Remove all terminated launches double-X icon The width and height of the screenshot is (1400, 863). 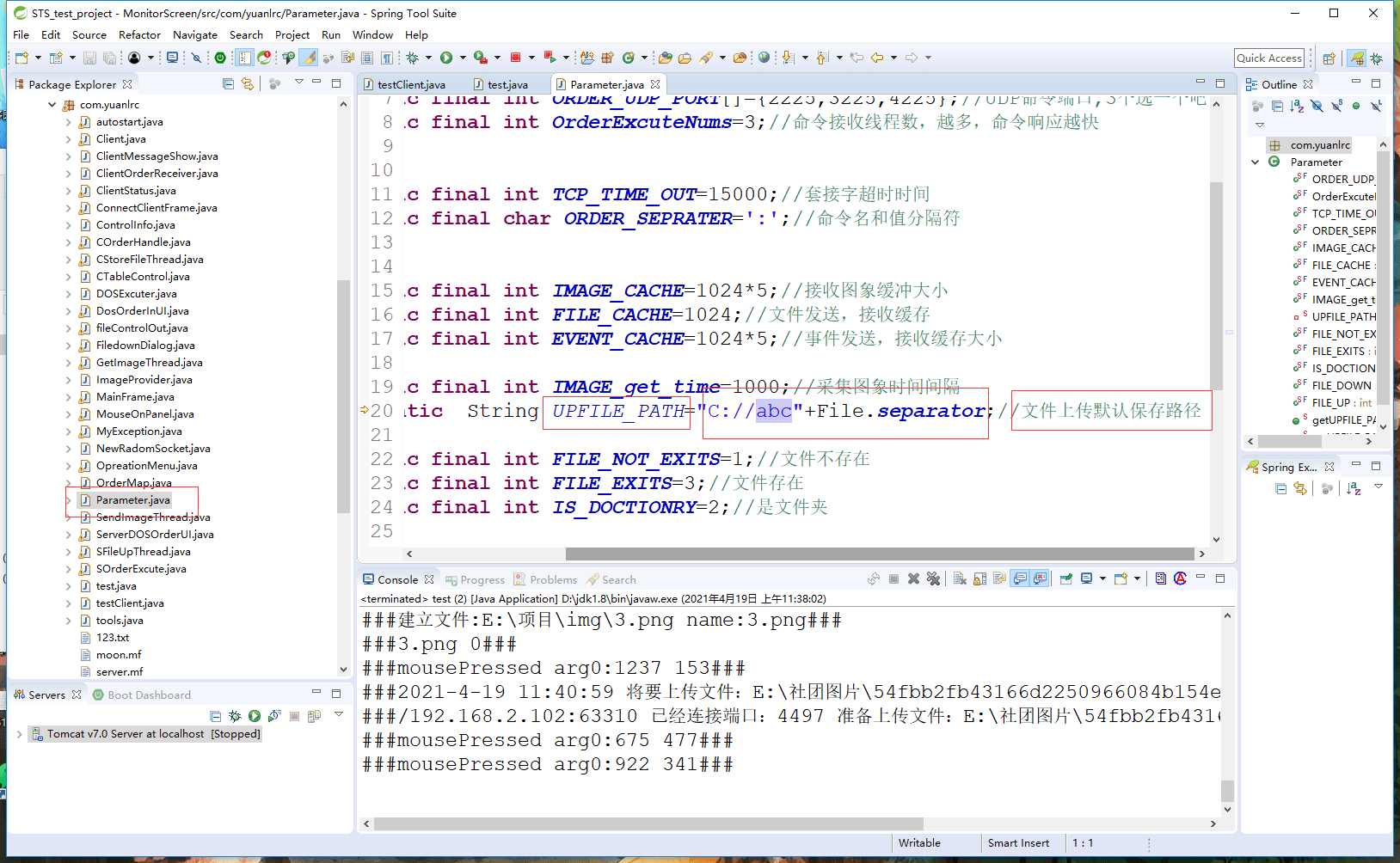933,578
